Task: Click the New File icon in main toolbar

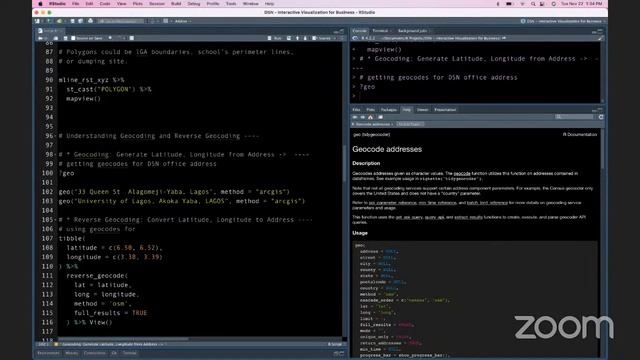Action: pos(37,21)
